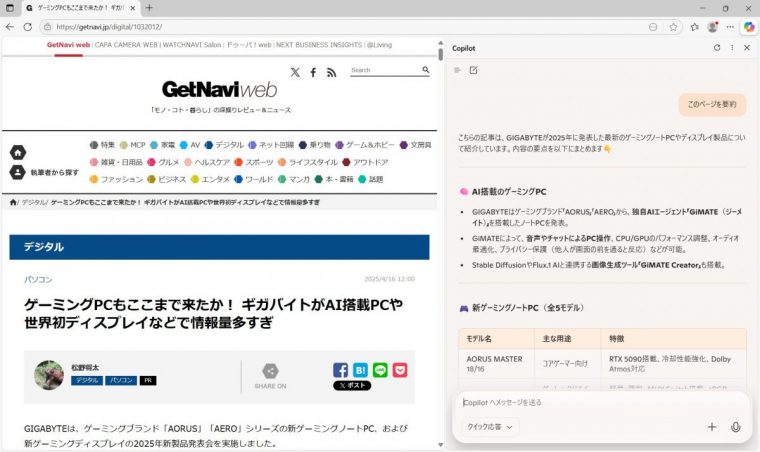This screenshot has width=760, height=452.
Task: Open the ネット回線 category
Action: [271, 145]
